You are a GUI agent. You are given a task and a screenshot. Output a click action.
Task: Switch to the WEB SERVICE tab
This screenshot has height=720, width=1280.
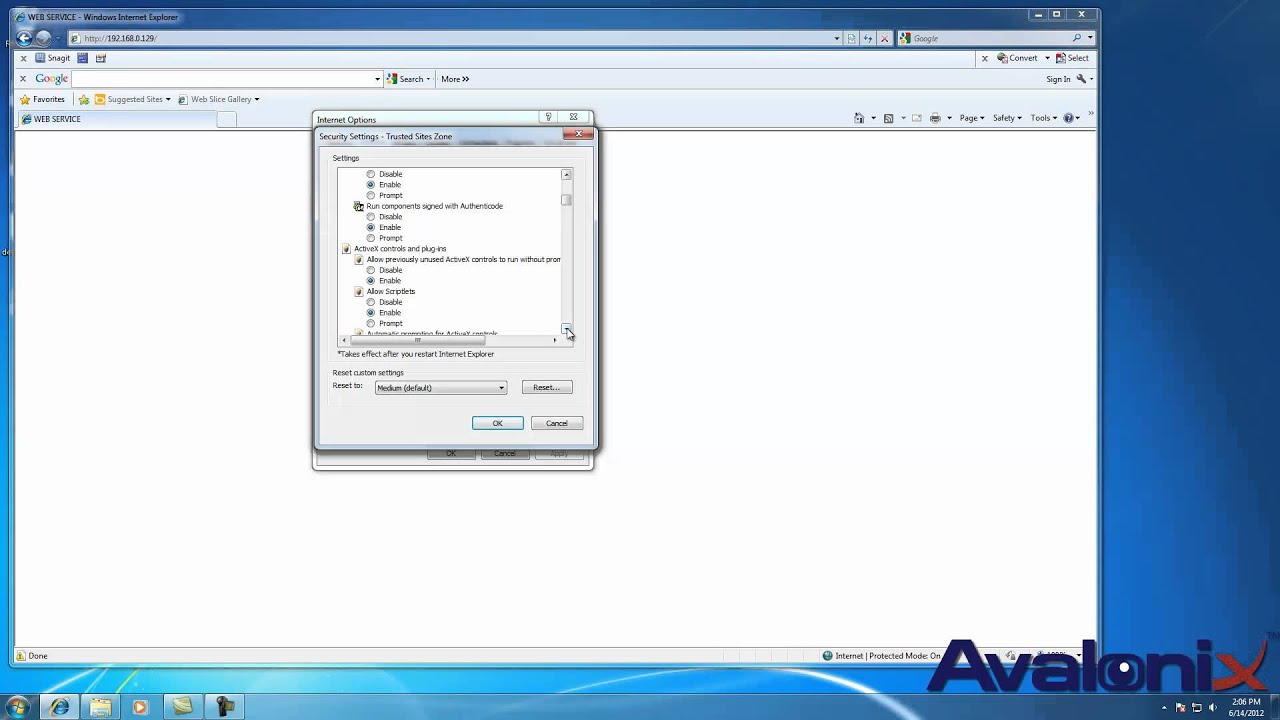click(x=116, y=119)
